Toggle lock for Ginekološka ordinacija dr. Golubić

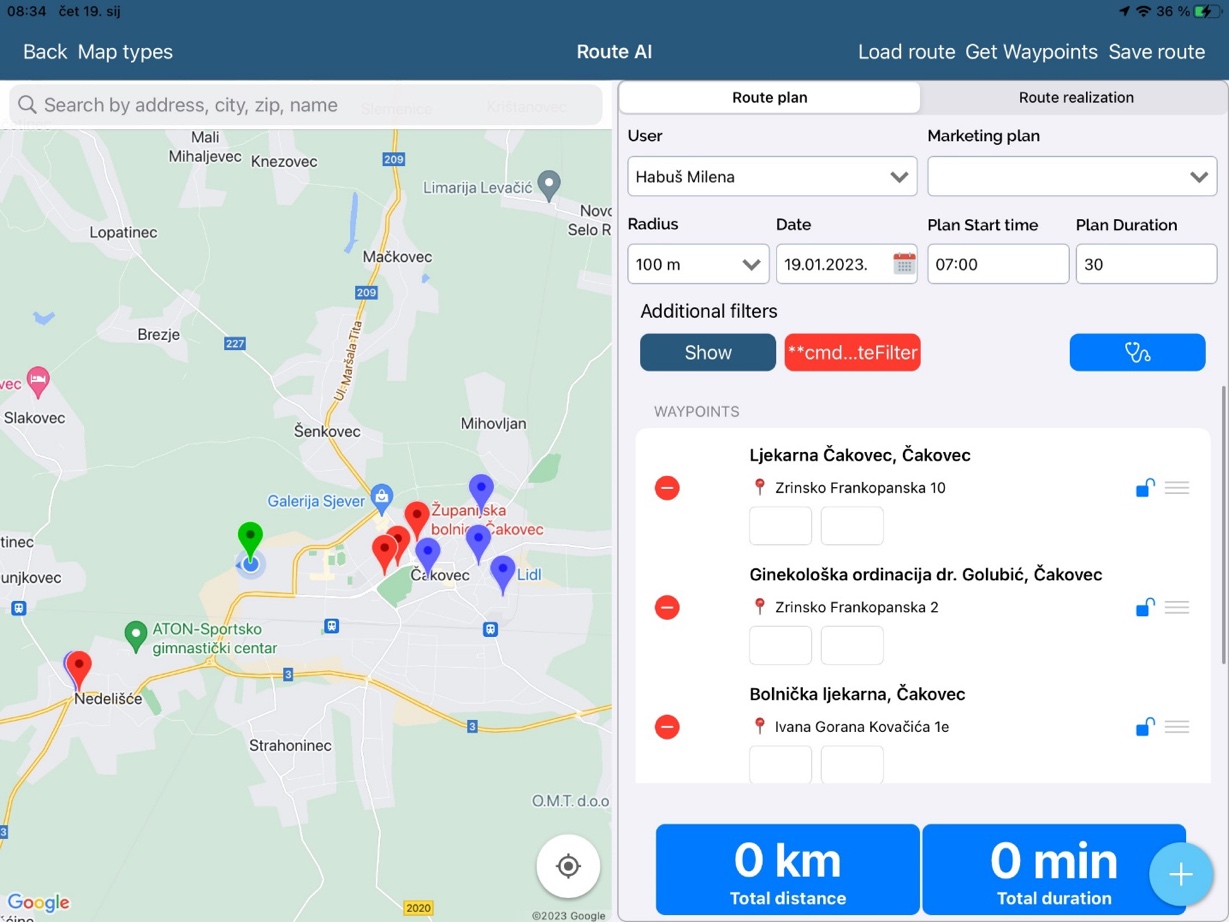[x=1145, y=607]
